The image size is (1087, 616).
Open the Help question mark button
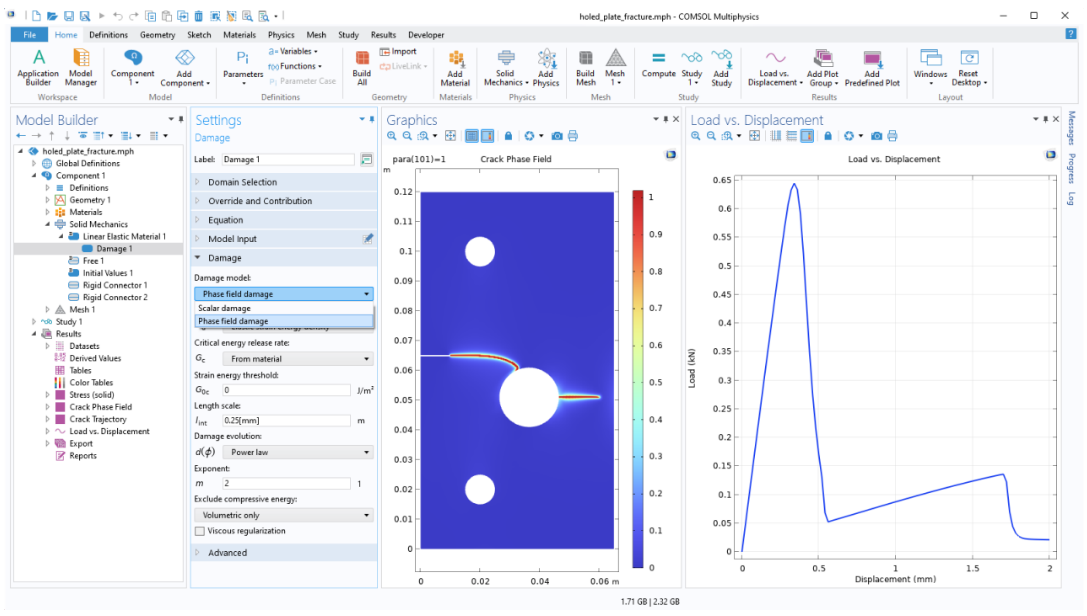pos(1070,34)
